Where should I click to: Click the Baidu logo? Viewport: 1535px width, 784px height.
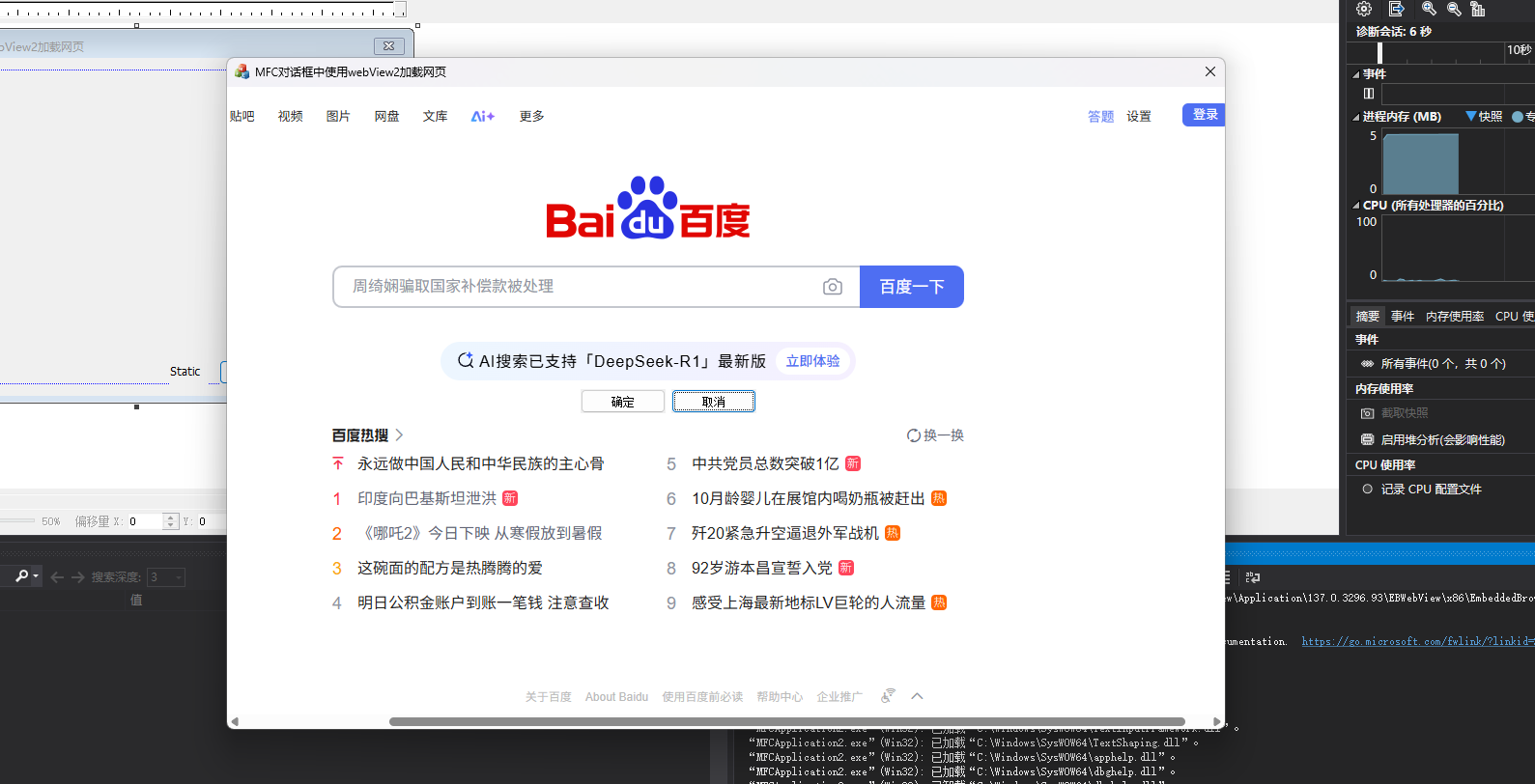[647, 208]
